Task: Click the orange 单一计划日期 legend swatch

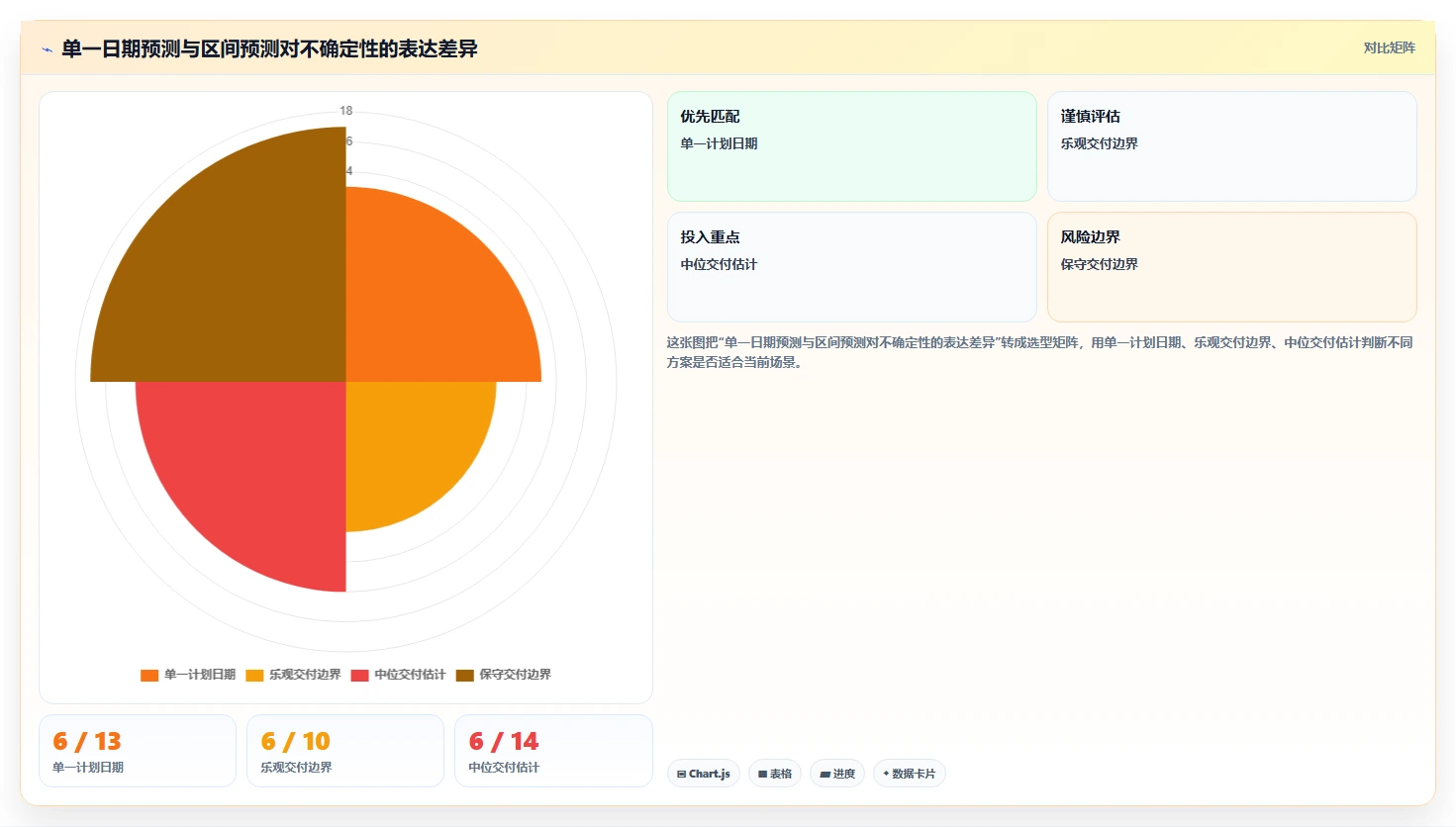Action: pos(149,675)
